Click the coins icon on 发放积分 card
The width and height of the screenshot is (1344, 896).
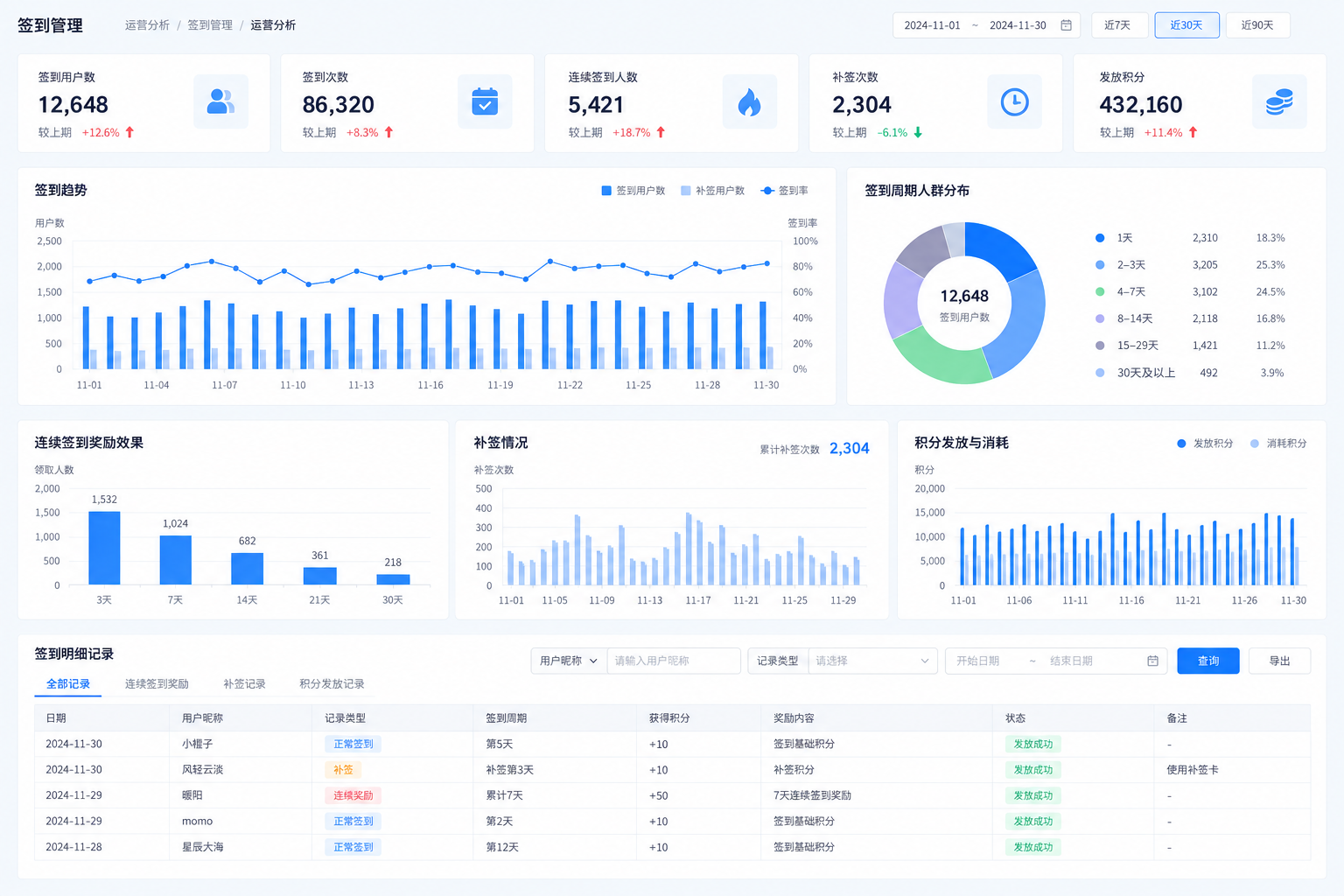point(1279,101)
